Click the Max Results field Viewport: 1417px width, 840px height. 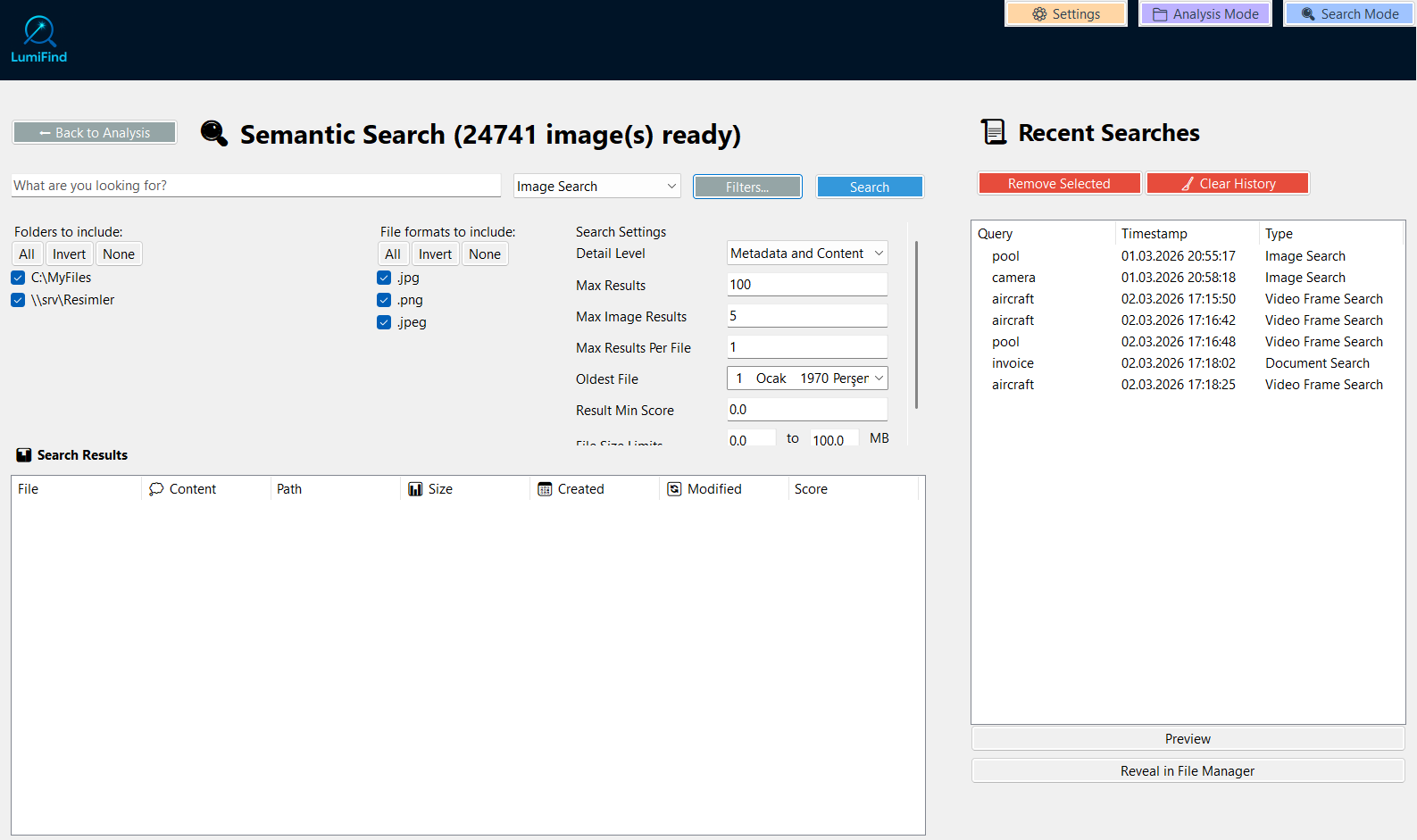[x=807, y=285]
